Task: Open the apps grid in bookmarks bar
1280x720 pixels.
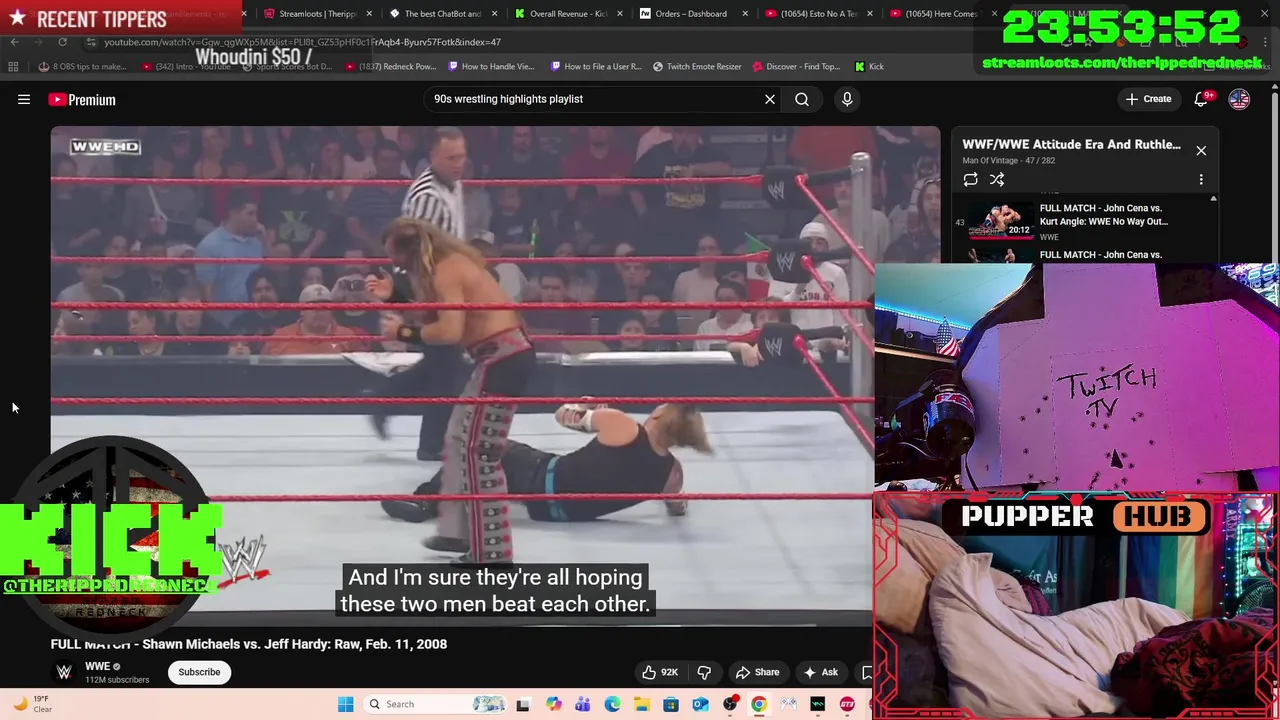Action: coord(13,66)
